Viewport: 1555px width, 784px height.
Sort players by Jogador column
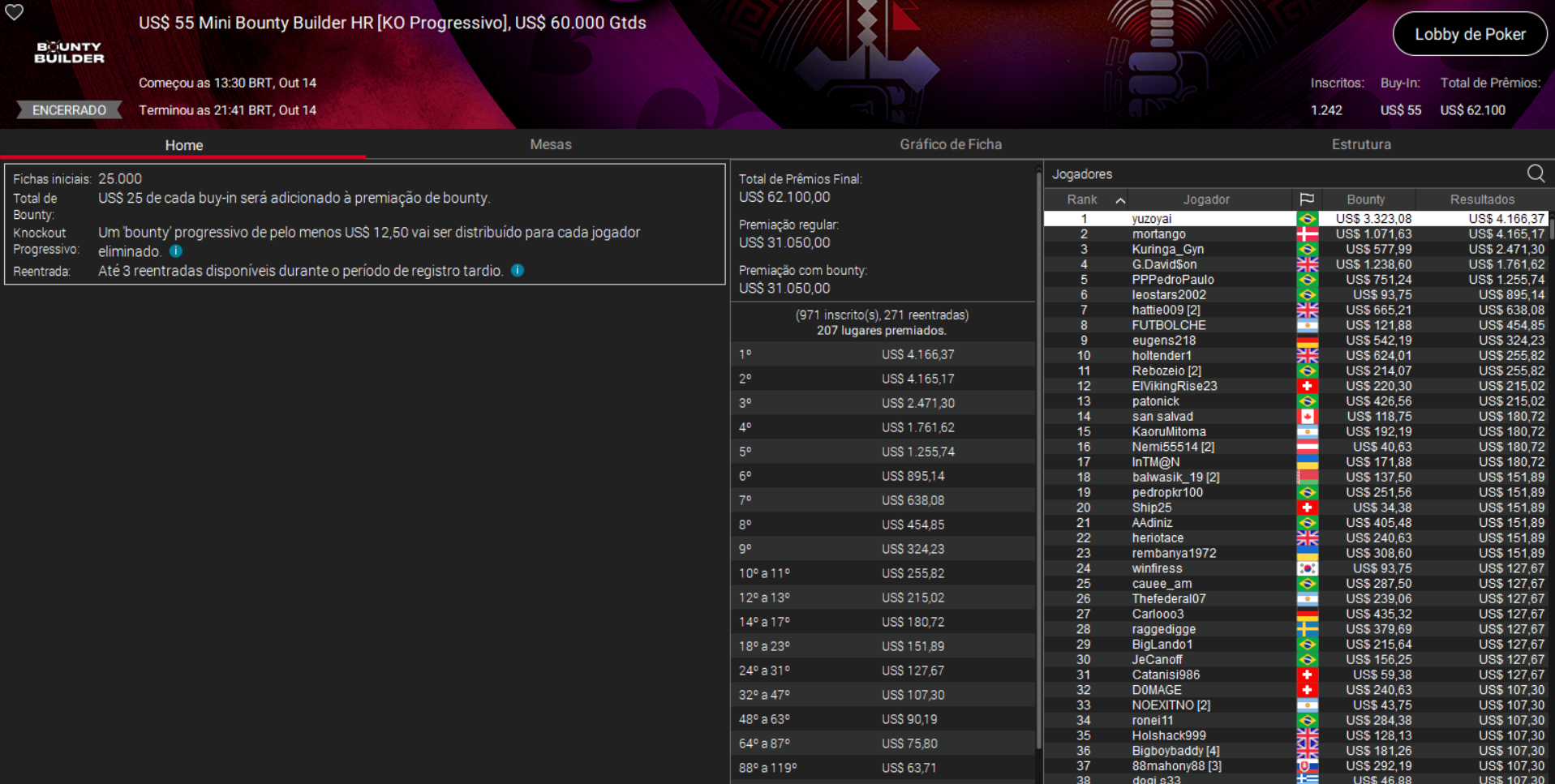pos(1206,199)
